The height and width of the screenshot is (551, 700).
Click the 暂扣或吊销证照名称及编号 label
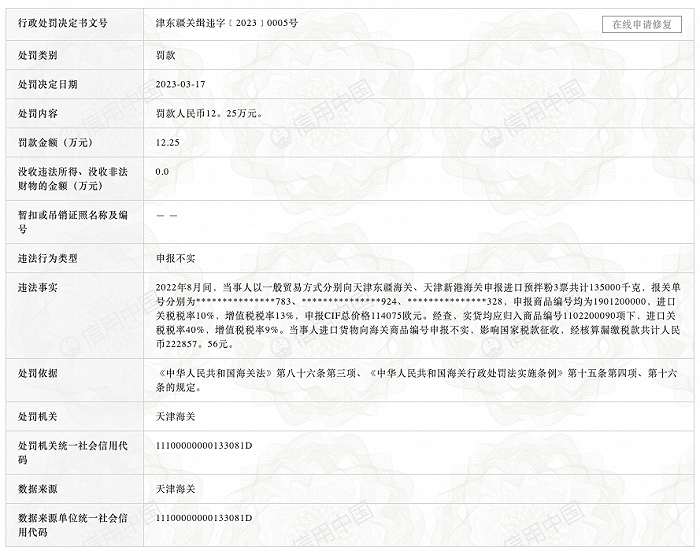coord(73,222)
